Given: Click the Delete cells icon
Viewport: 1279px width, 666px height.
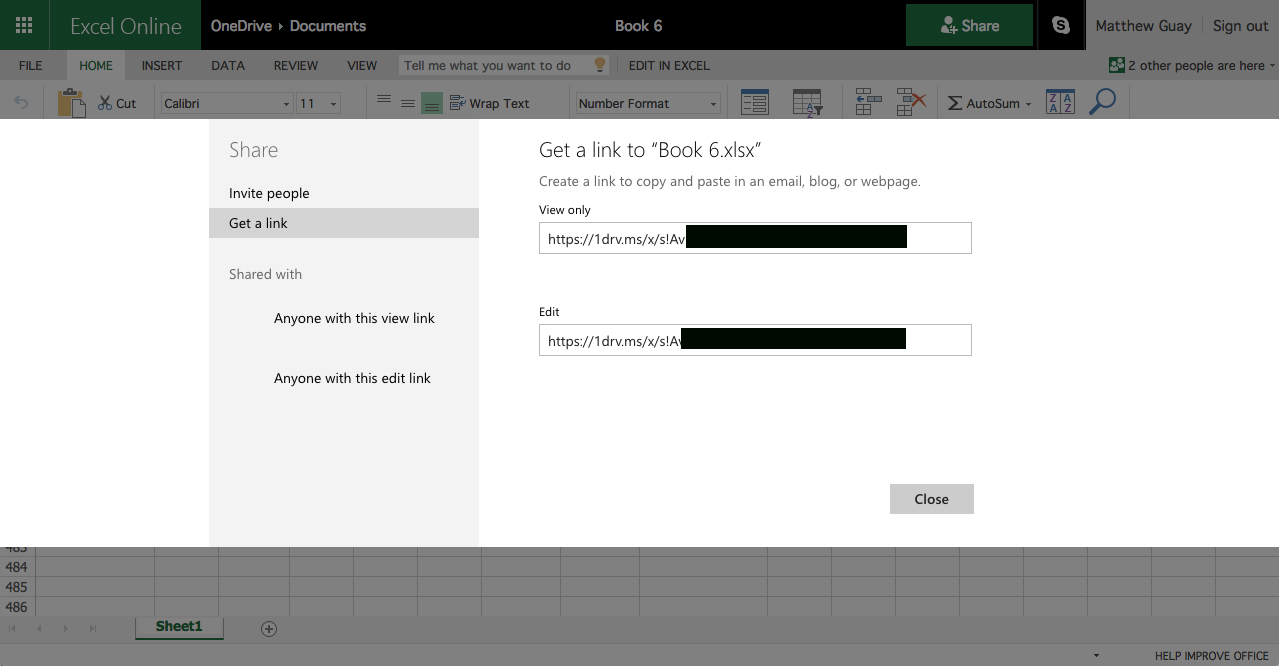Looking at the screenshot, I should (911, 102).
